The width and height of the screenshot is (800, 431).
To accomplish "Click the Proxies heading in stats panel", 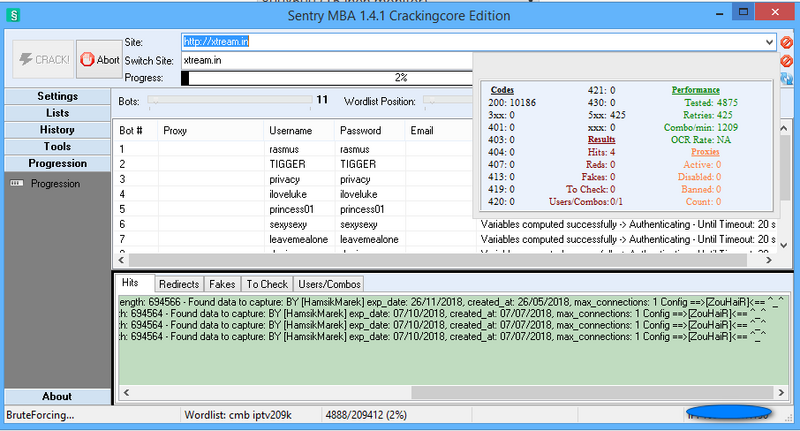I will (705, 151).
